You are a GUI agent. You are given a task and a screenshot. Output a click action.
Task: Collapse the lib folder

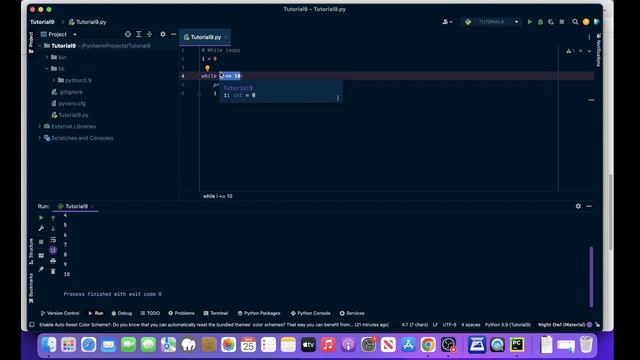tap(47, 69)
